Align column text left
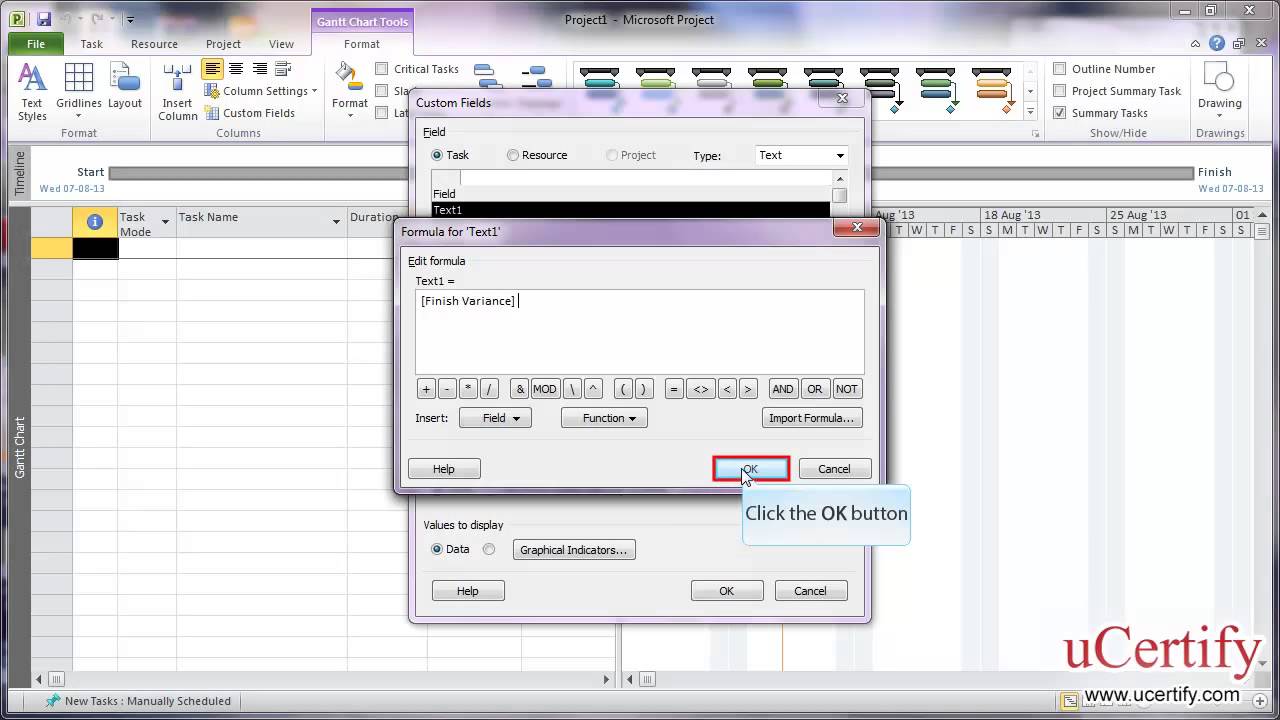1280x720 pixels. coord(212,69)
